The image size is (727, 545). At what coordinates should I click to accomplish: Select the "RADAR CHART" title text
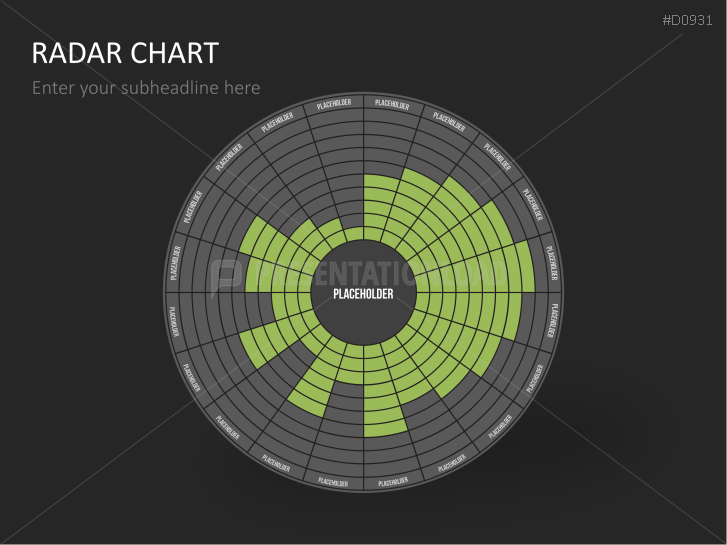tap(125, 53)
